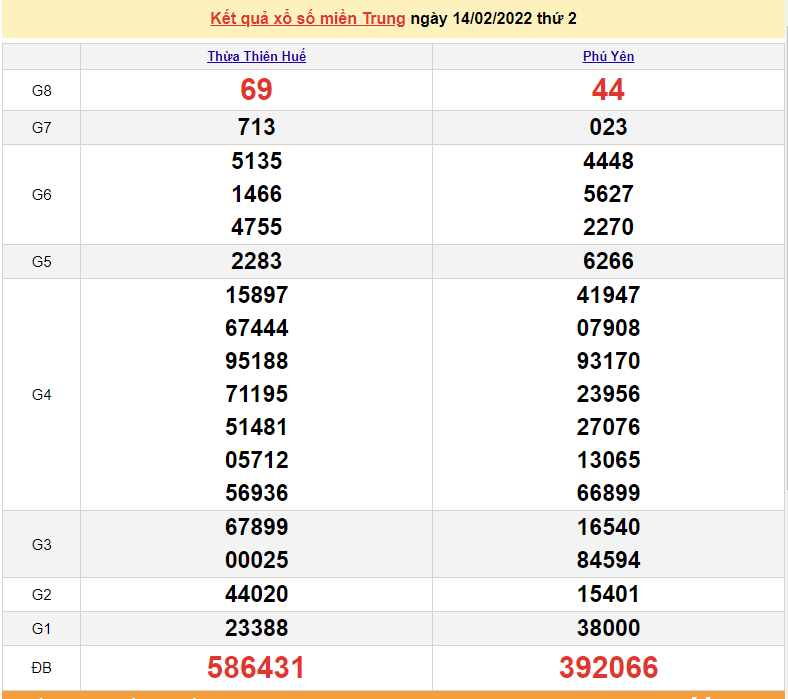Image resolution: width=788 pixels, height=699 pixels.
Task: Click the G5 number 6266
Action: coord(608,261)
